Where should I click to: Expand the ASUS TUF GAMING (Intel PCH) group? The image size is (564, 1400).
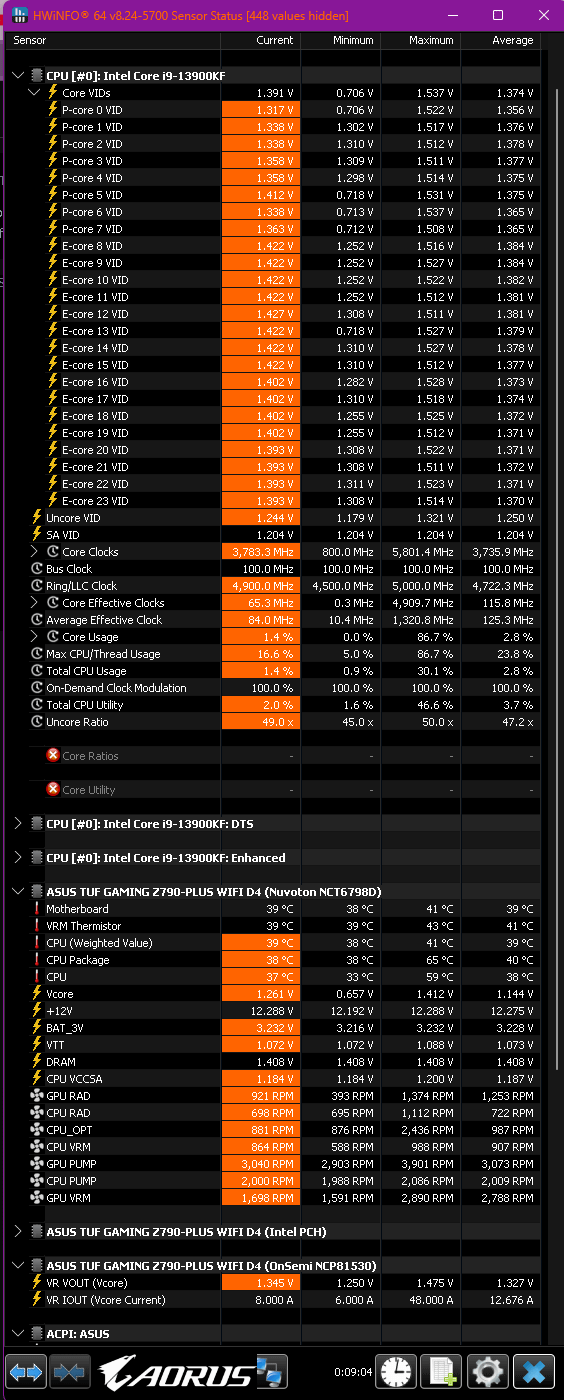[18, 1231]
